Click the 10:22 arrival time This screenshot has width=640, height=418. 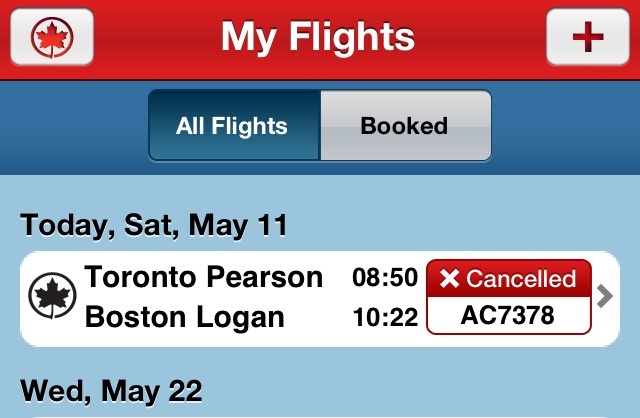(385, 317)
